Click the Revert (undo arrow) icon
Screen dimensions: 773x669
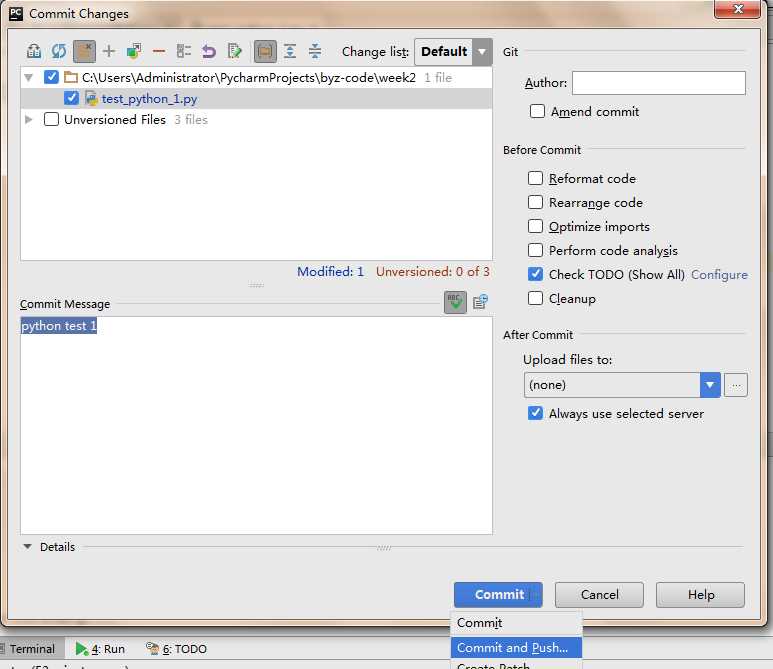pos(209,51)
